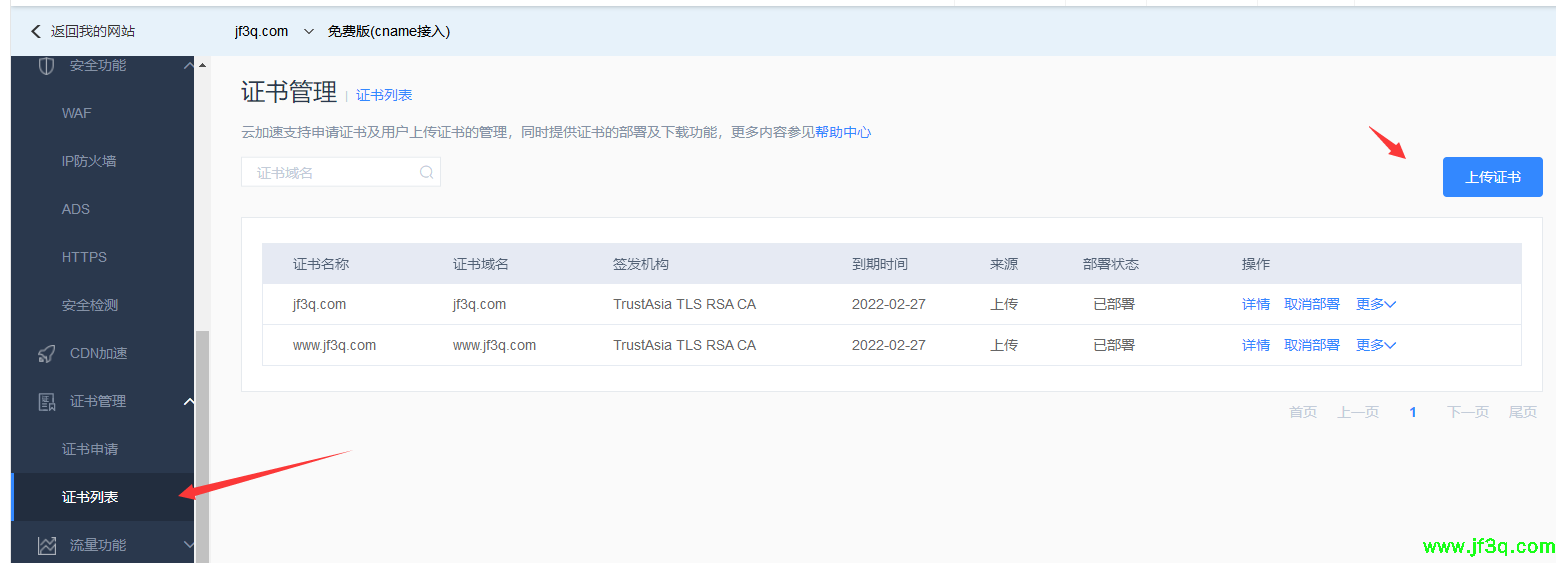Open the 帮助中心 link

pos(842,132)
